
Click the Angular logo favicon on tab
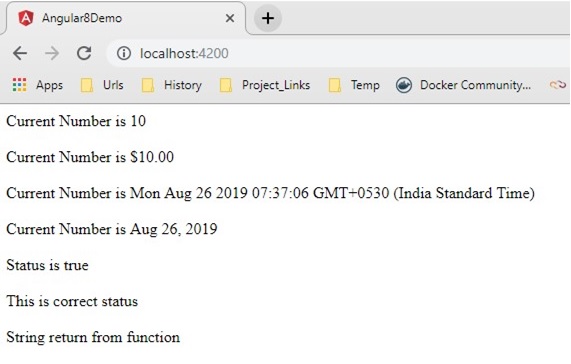26,18
